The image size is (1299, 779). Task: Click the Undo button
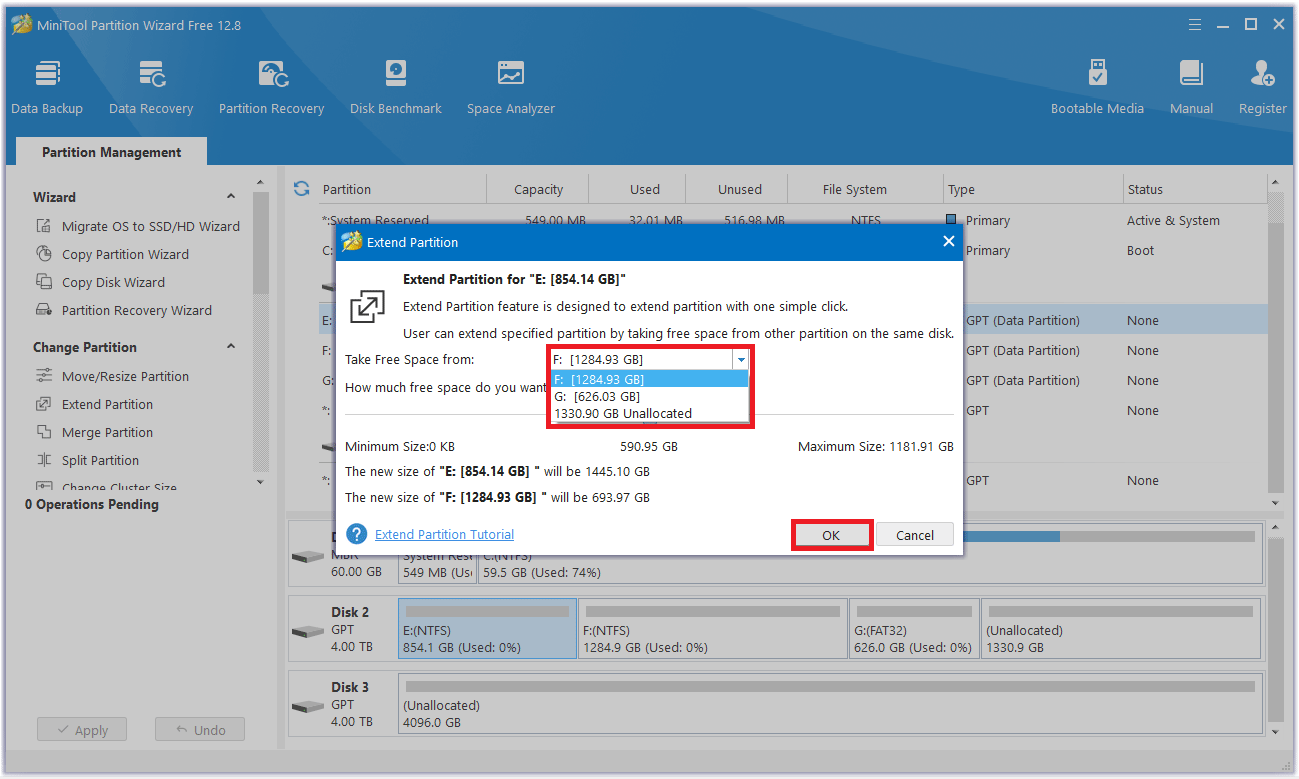pyautogui.click(x=200, y=730)
